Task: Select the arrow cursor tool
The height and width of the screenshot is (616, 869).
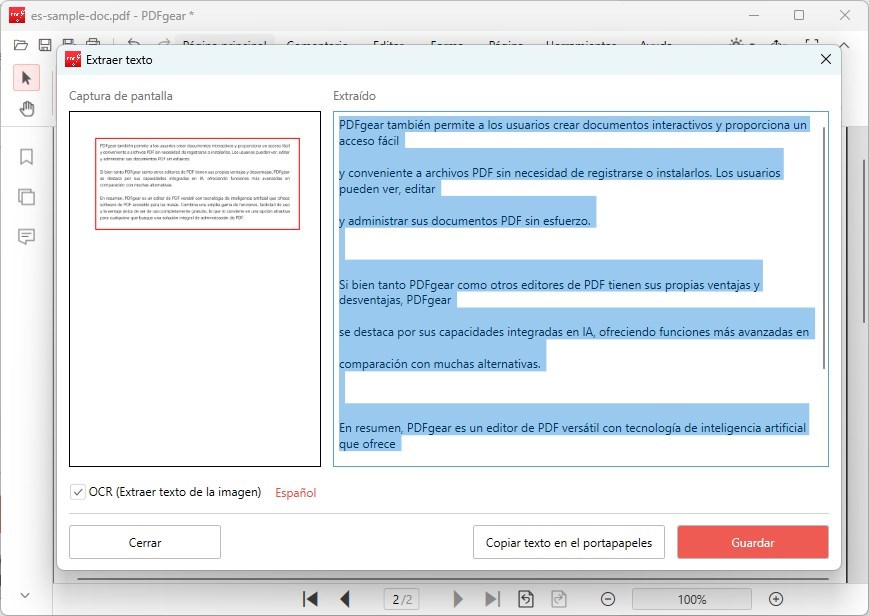Action: 27,78
